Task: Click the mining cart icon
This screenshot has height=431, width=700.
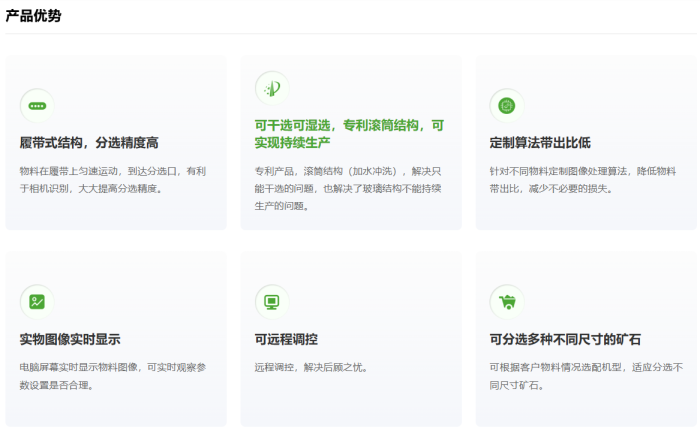Action: (506, 301)
